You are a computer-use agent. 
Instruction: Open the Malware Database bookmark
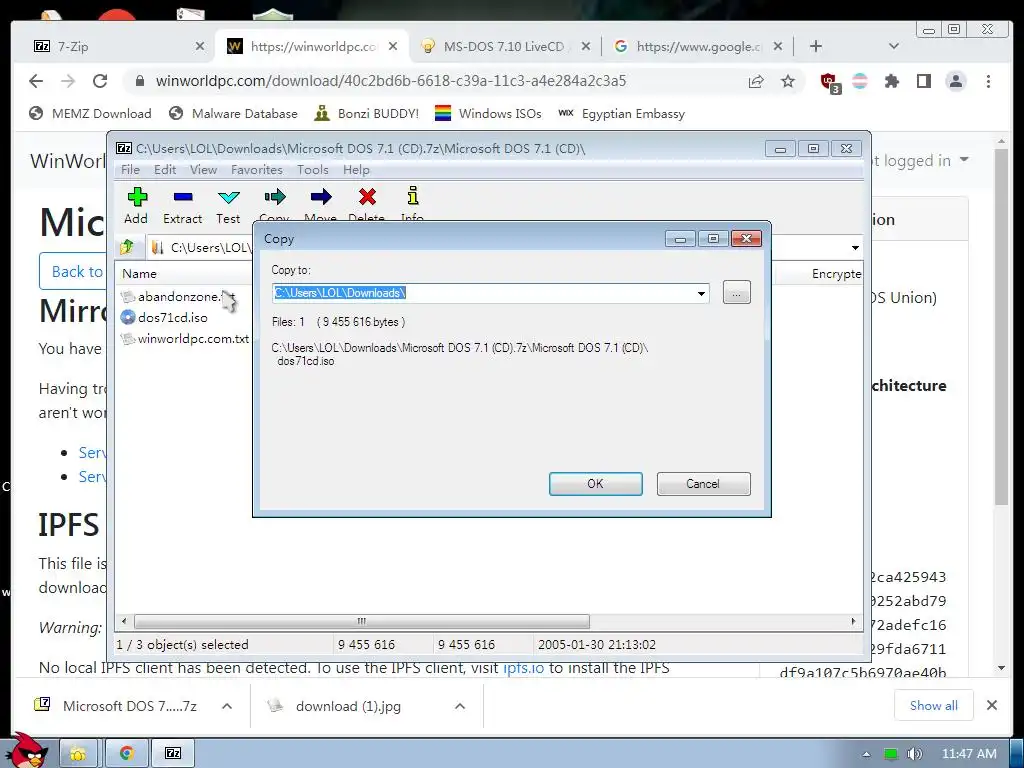[x=232, y=114]
